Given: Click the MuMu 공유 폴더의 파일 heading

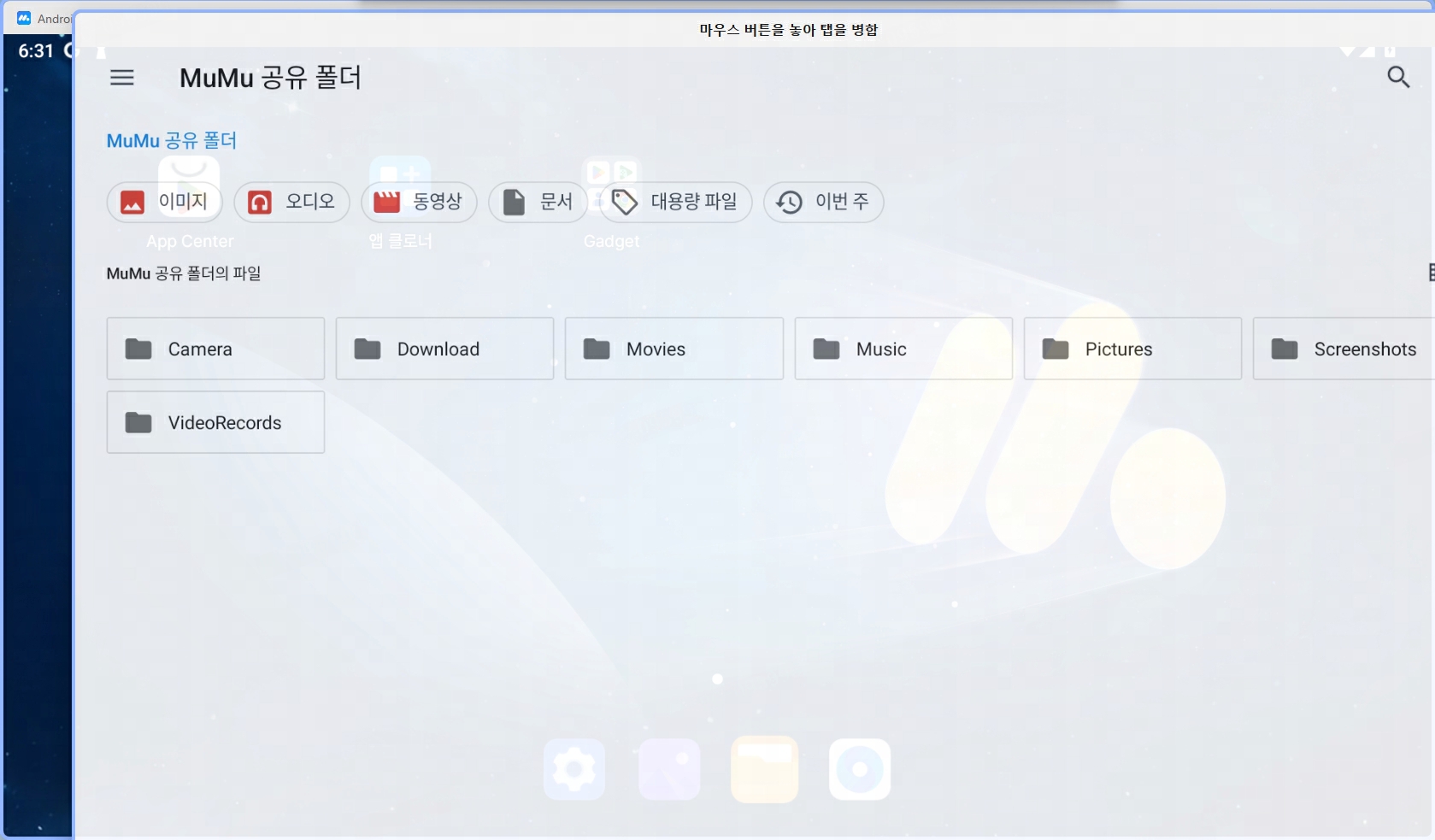Looking at the screenshot, I should click(x=184, y=273).
